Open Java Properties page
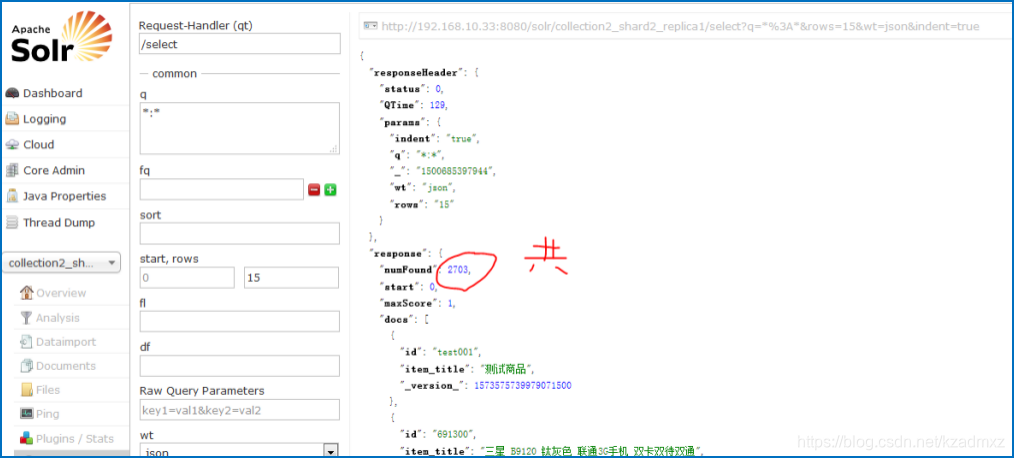 tap(65, 196)
